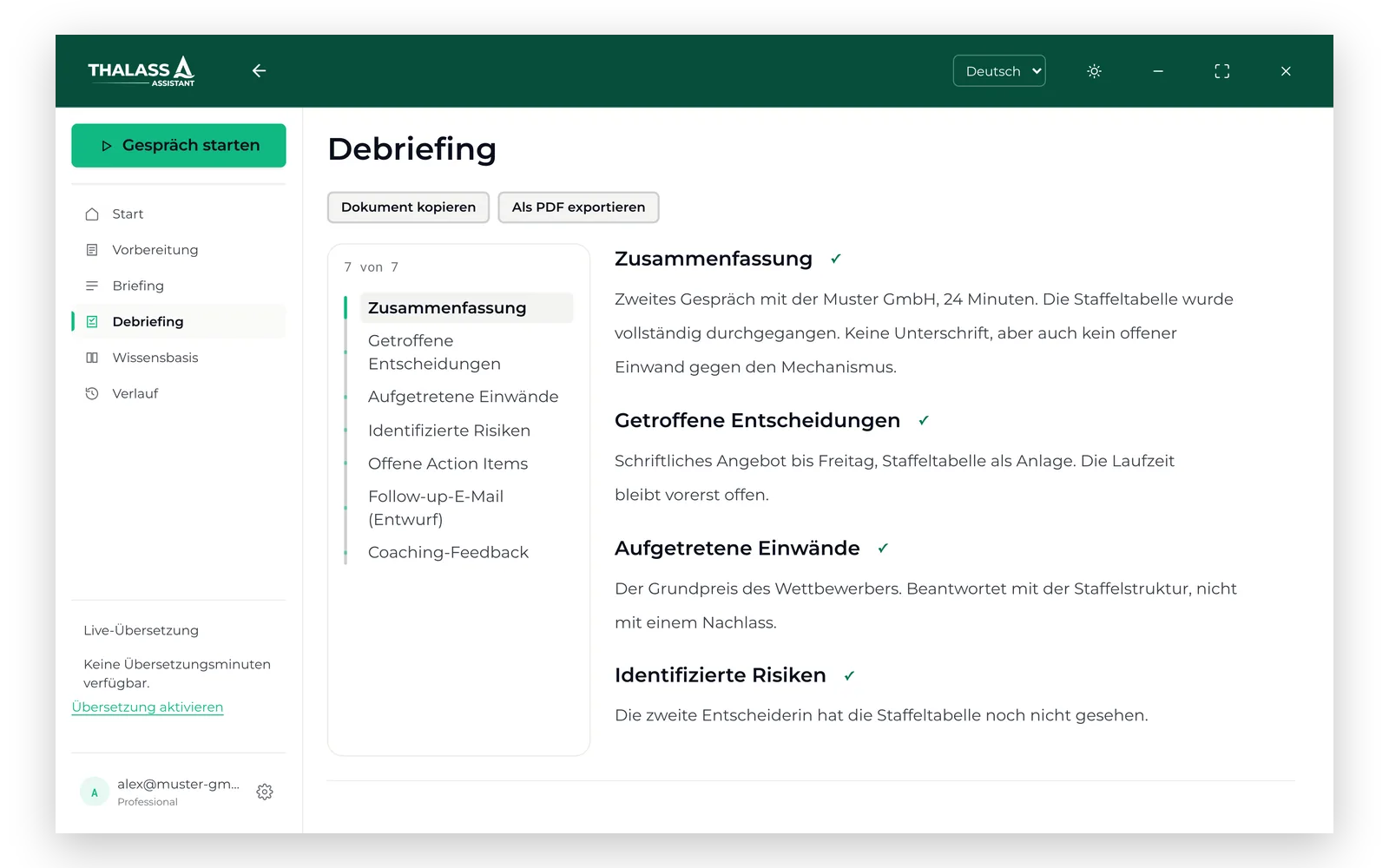The width and height of the screenshot is (1389, 868).
Task: Close the assistant window
Action: point(1286,71)
